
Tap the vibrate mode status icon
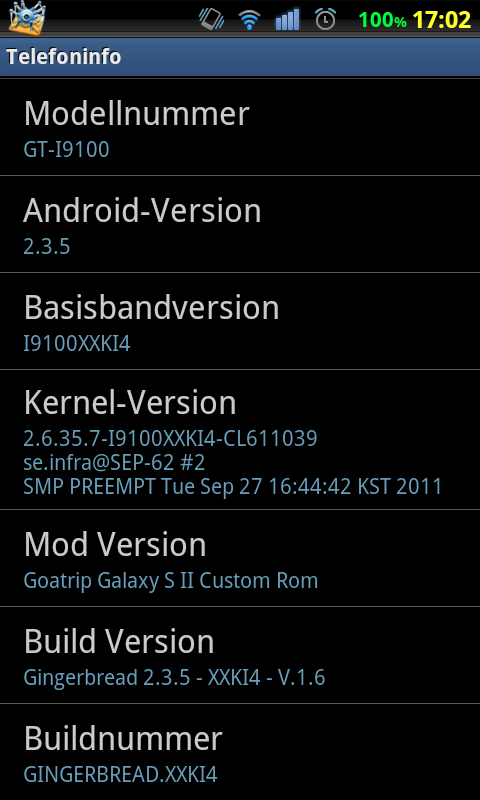[x=211, y=19]
